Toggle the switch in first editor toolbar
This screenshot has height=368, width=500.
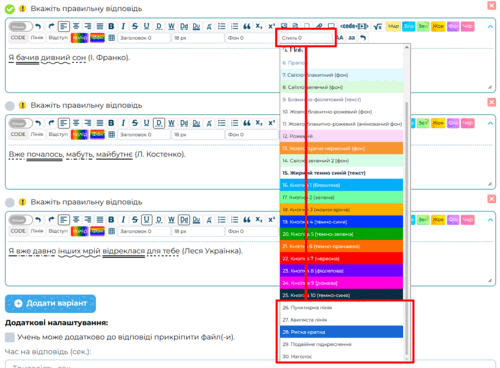[x=20, y=26]
